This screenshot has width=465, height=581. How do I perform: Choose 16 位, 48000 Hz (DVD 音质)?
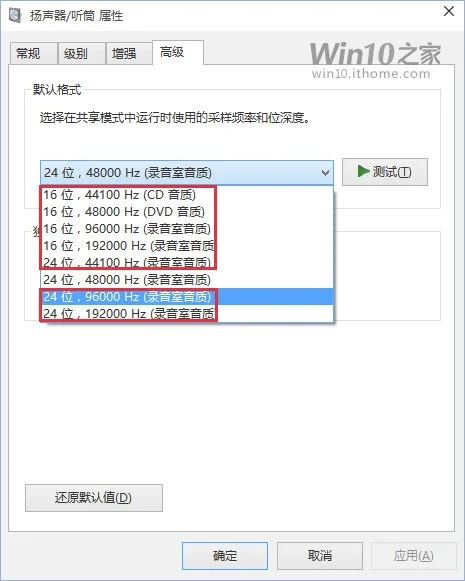coord(187,212)
